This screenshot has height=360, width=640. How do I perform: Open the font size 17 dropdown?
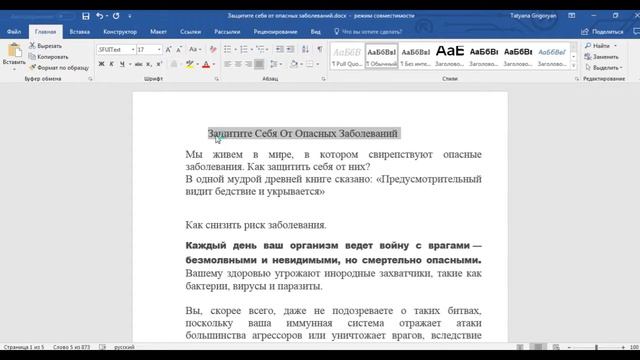point(159,49)
